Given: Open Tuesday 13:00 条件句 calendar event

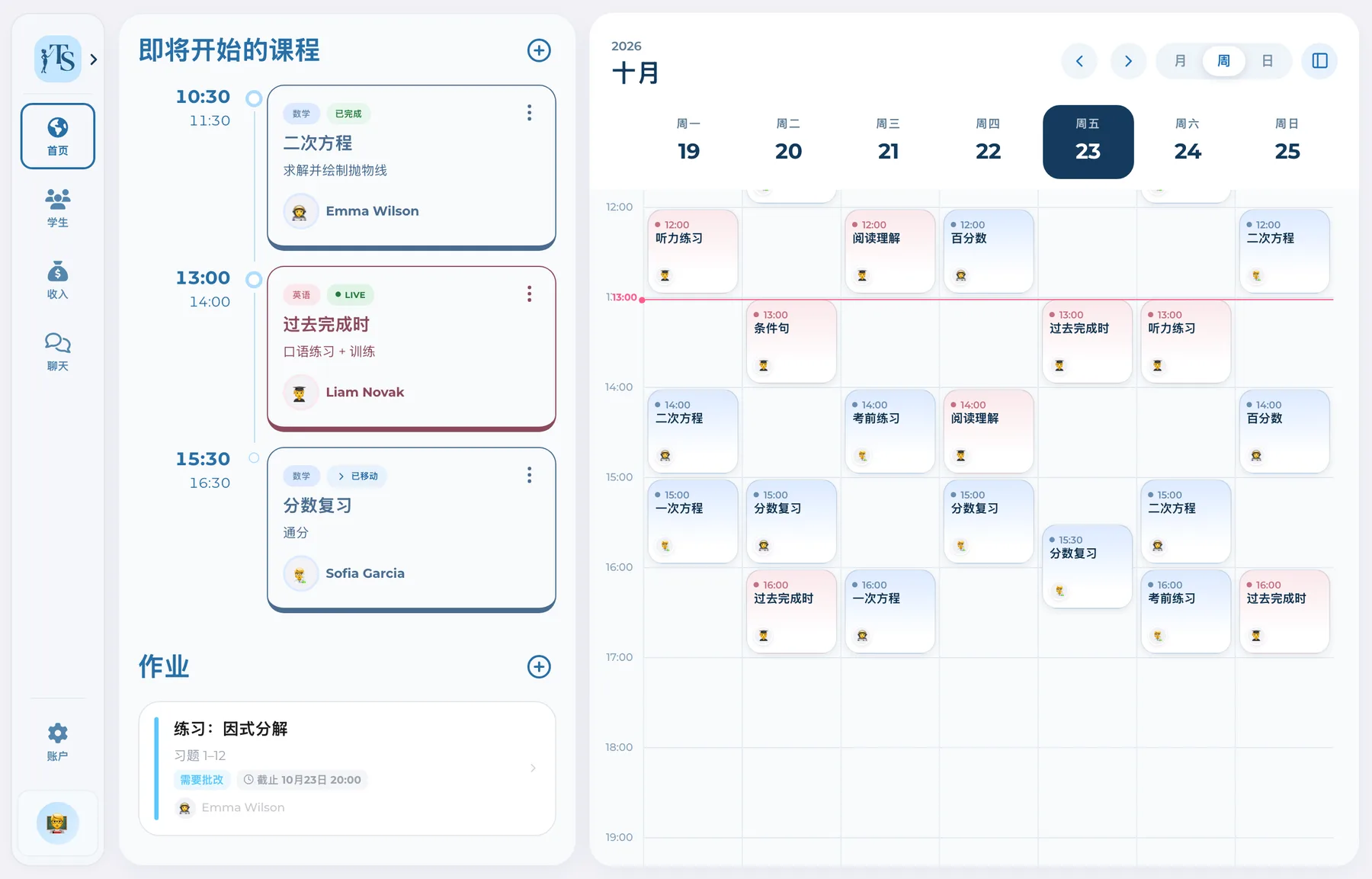Looking at the screenshot, I should point(791,342).
